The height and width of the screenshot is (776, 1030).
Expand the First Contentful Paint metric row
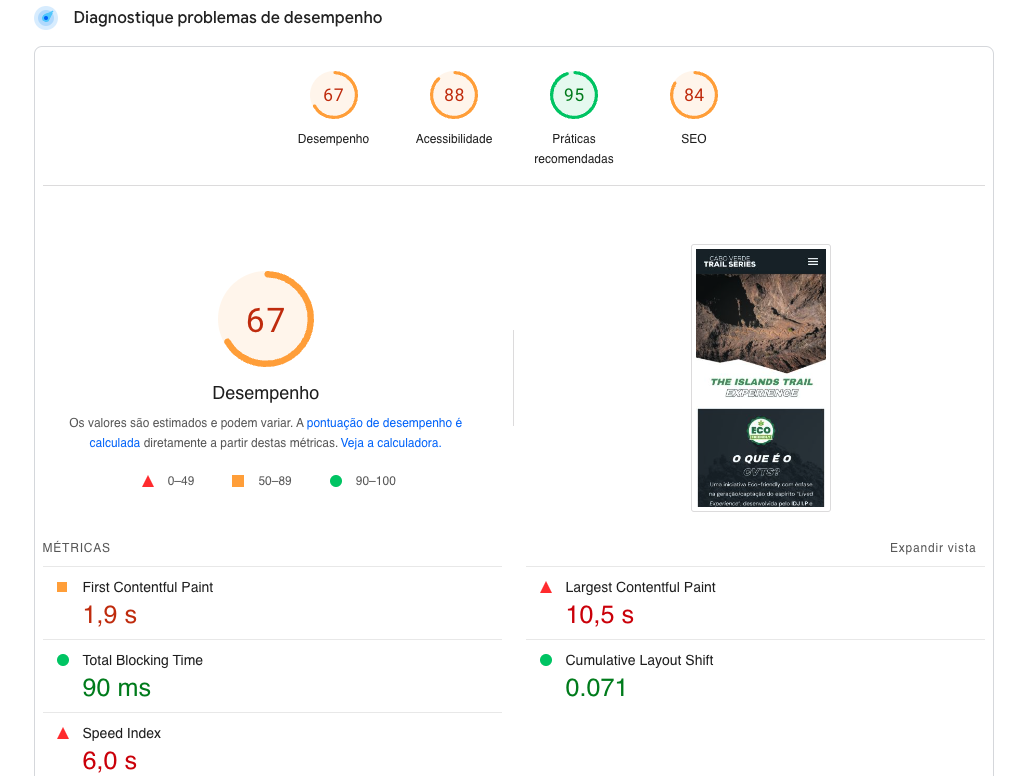coord(148,588)
